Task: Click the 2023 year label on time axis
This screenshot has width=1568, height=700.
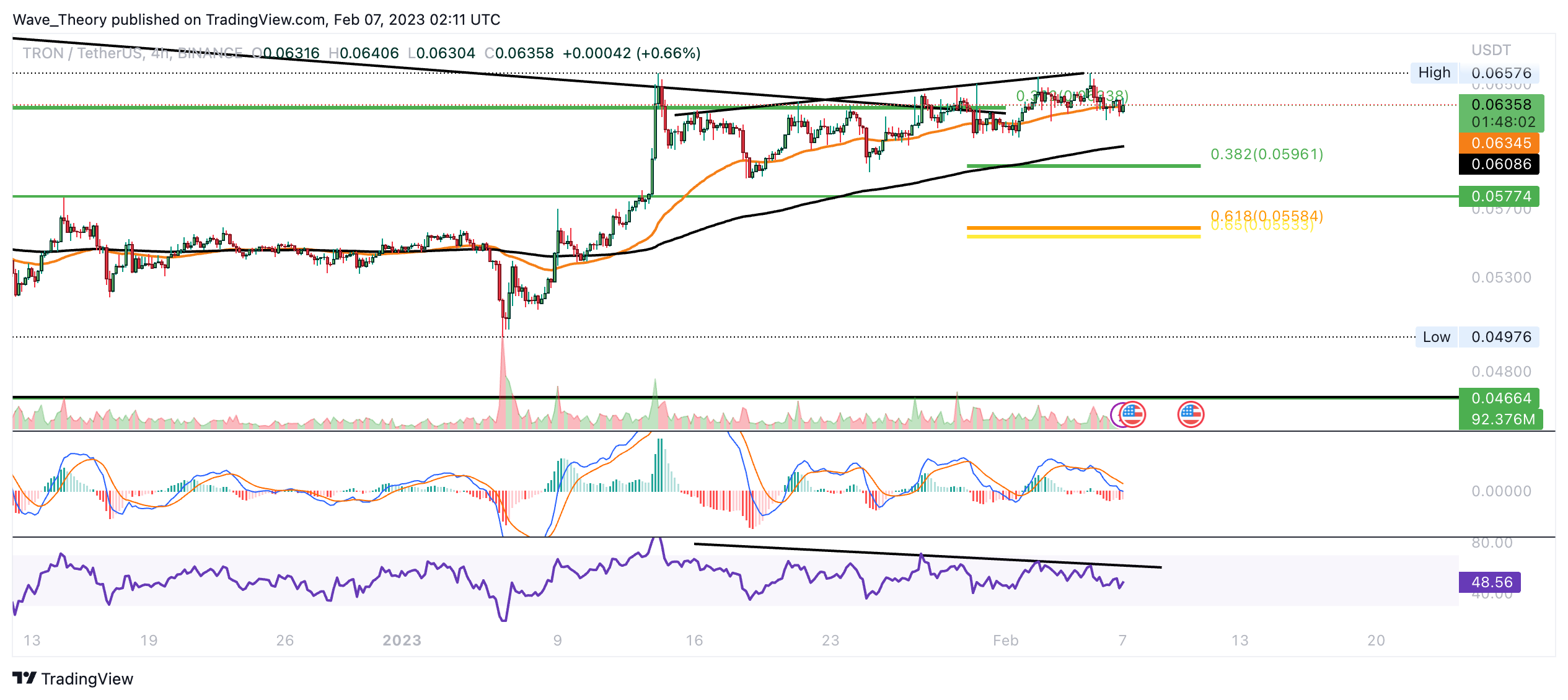Action: (x=402, y=641)
